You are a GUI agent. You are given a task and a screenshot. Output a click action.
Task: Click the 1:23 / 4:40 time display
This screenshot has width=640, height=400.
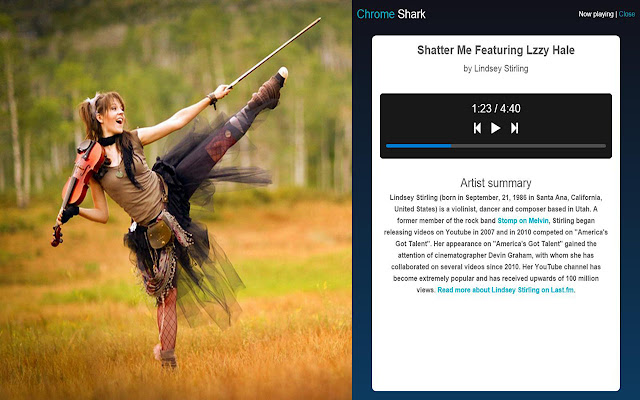pos(496,109)
